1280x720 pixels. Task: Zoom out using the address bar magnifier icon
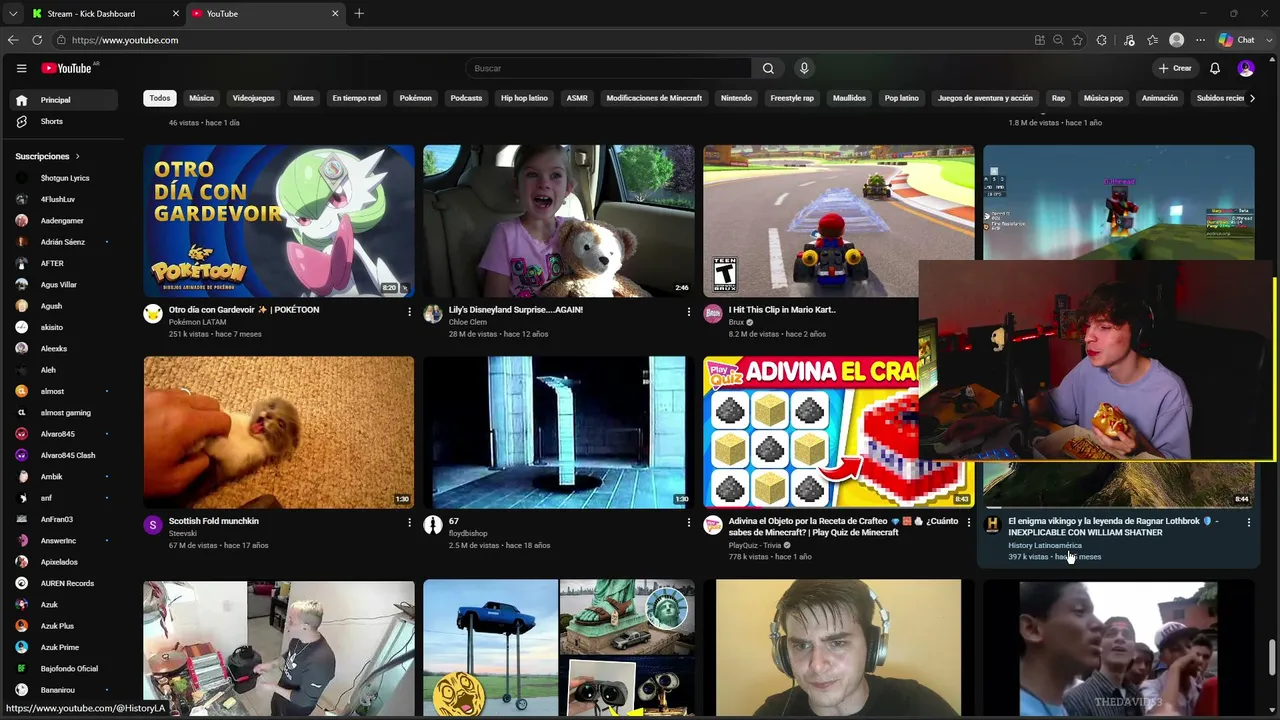(x=1058, y=40)
